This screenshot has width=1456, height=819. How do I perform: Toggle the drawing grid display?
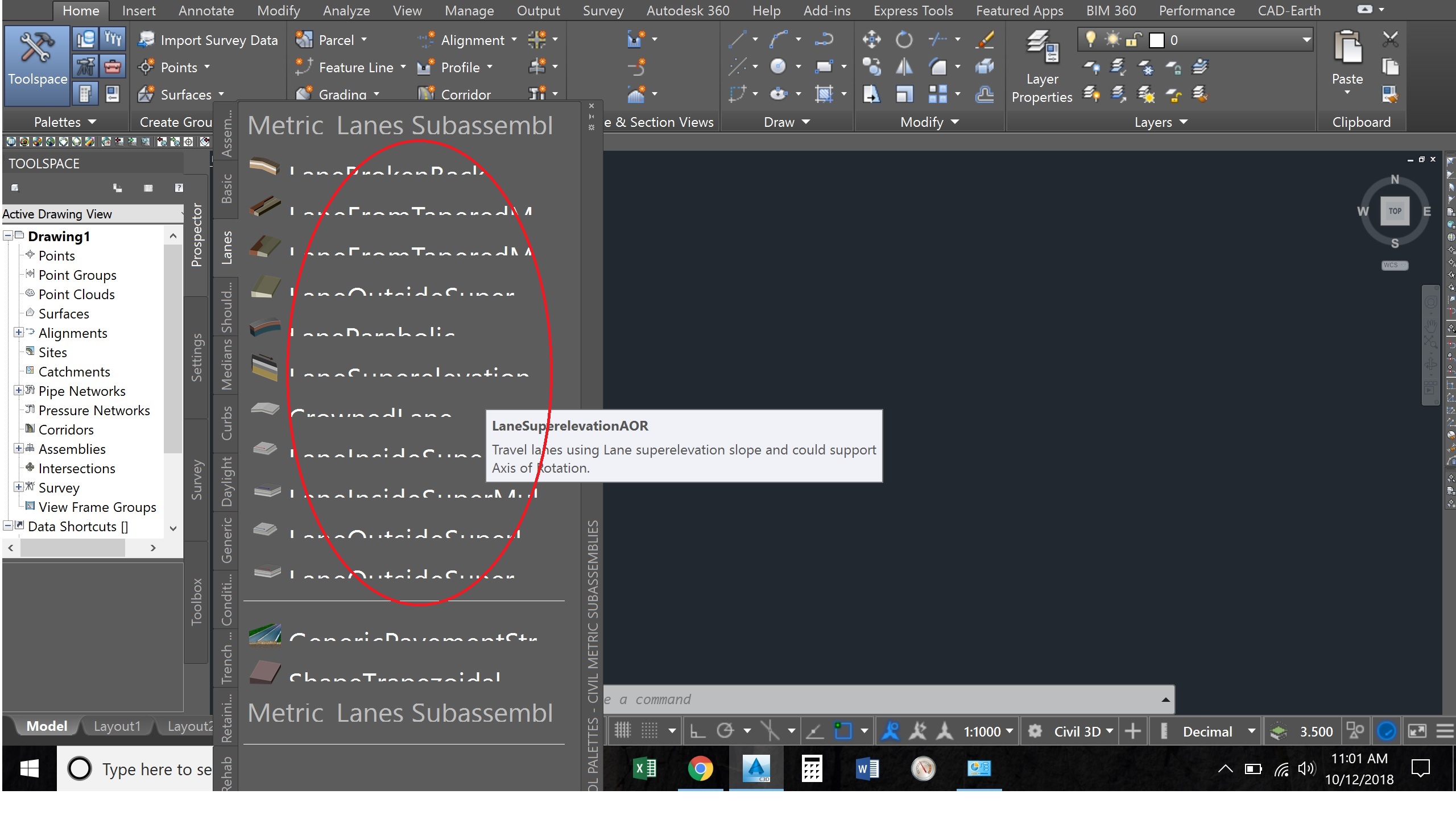(x=622, y=731)
